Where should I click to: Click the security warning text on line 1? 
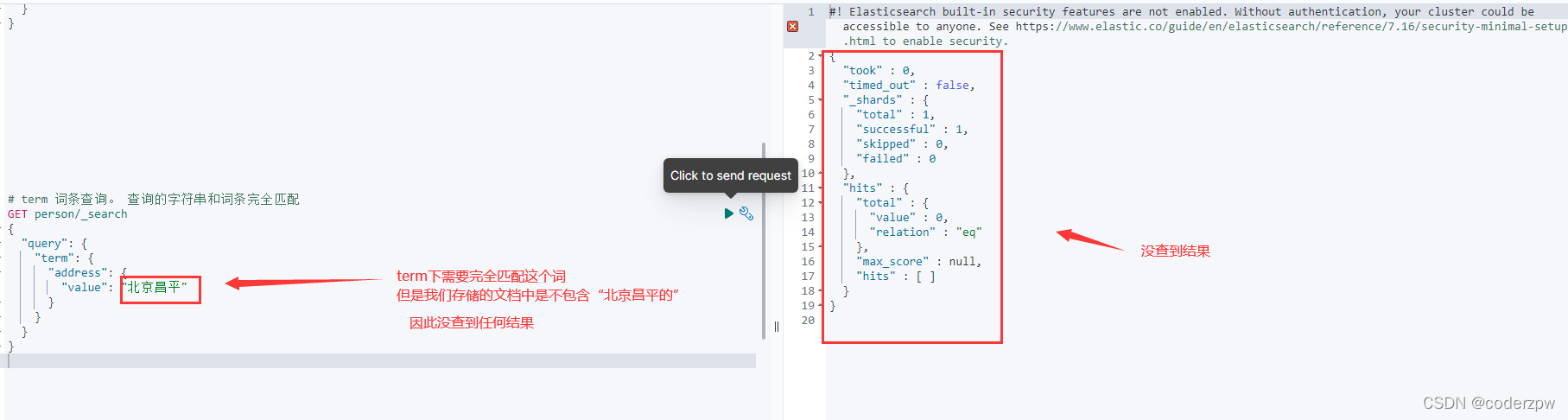click(1198, 27)
